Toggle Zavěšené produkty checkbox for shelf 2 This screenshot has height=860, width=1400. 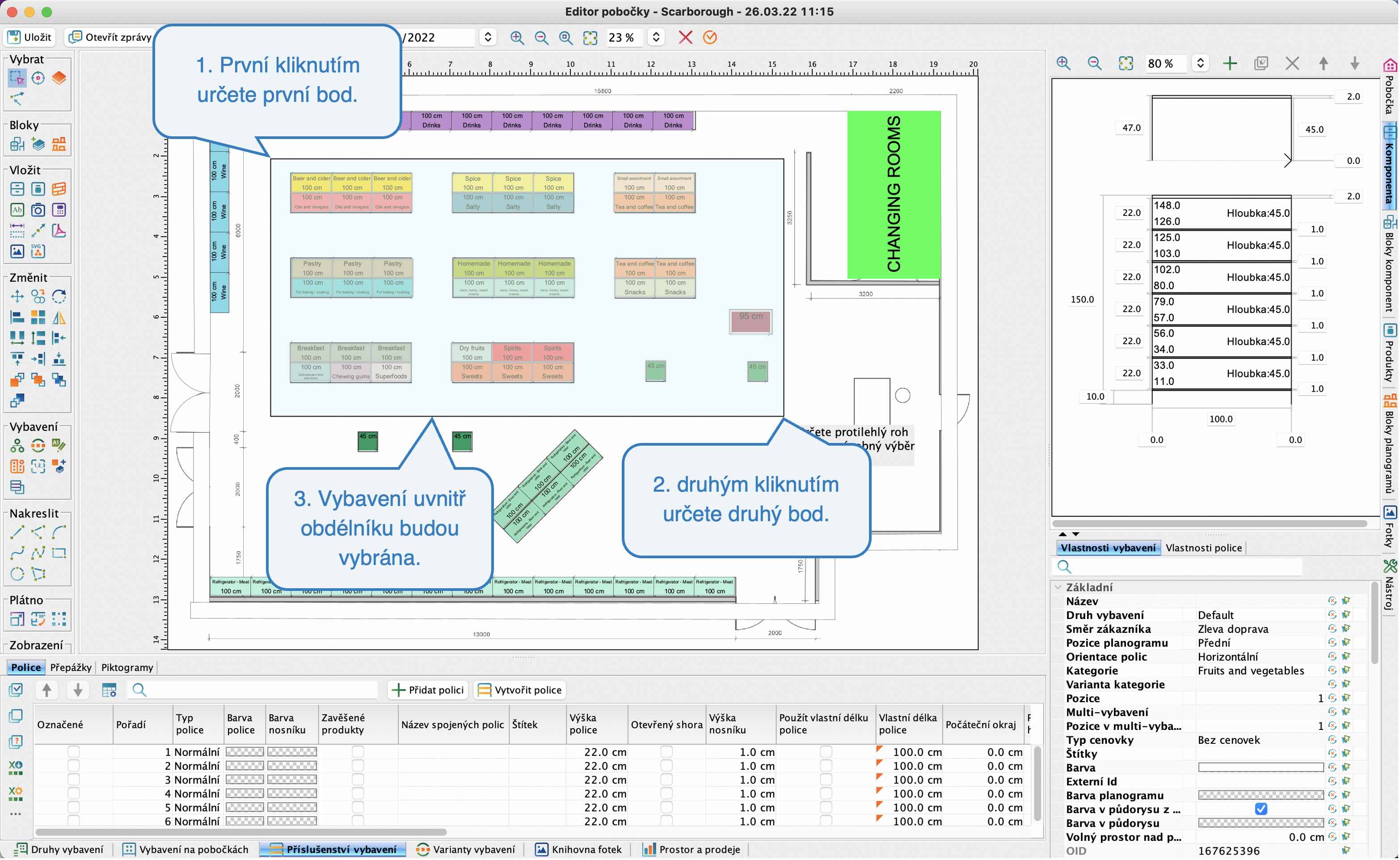[x=358, y=767]
